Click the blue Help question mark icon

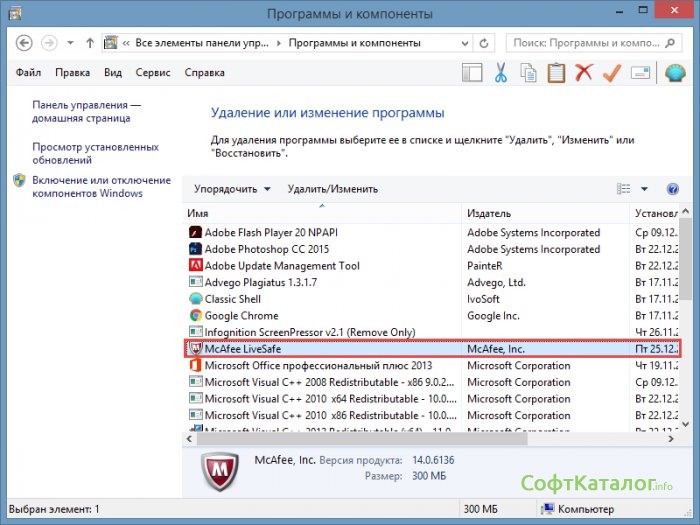click(x=673, y=189)
